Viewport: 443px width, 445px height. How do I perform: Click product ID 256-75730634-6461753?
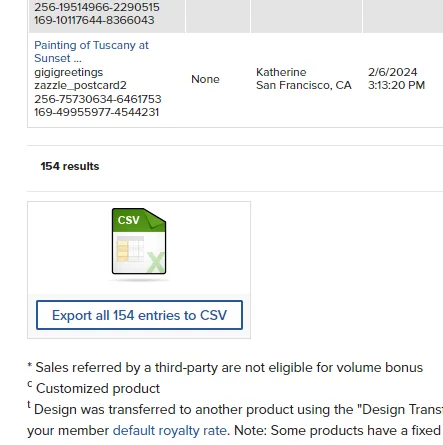coord(98,99)
